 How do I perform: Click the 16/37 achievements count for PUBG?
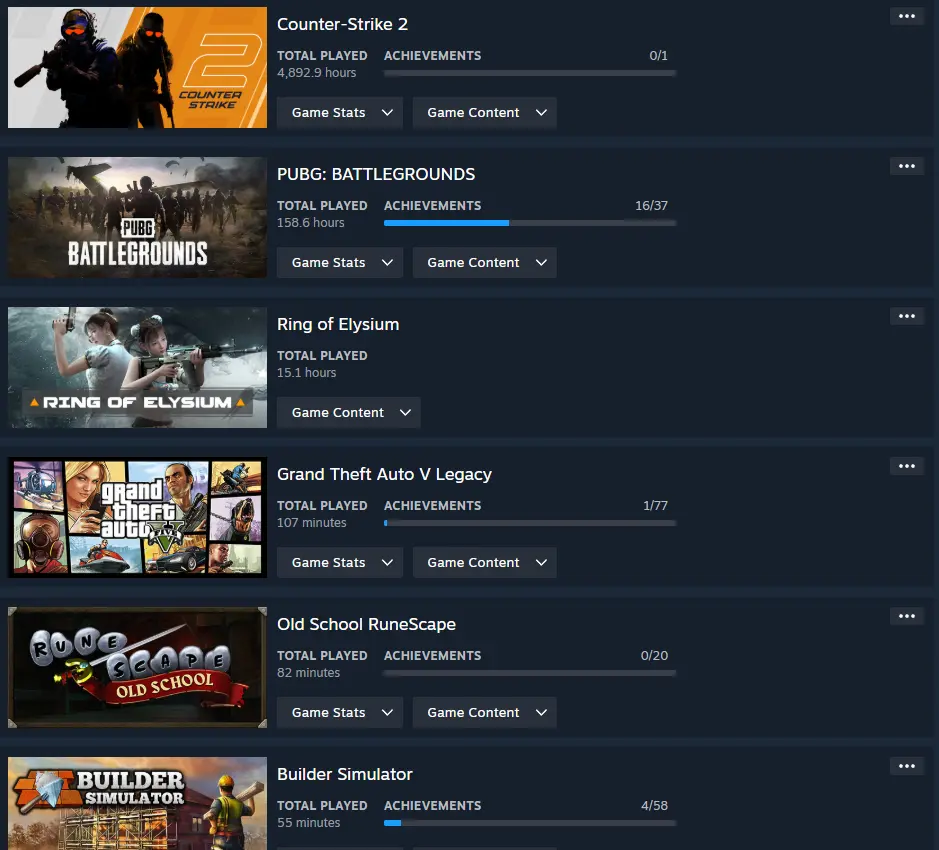tap(652, 205)
